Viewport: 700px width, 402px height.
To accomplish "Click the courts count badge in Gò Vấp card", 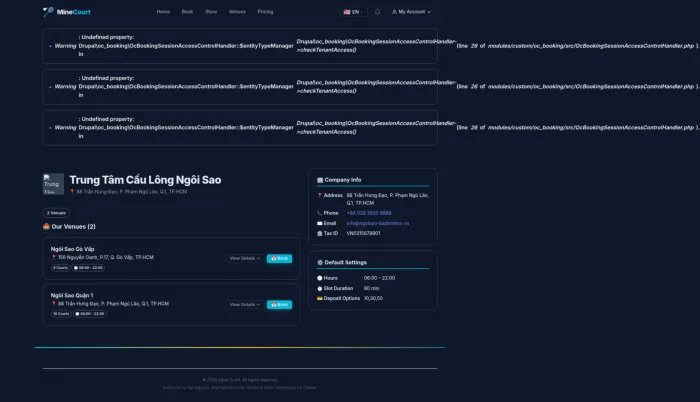I will (60, 268).
